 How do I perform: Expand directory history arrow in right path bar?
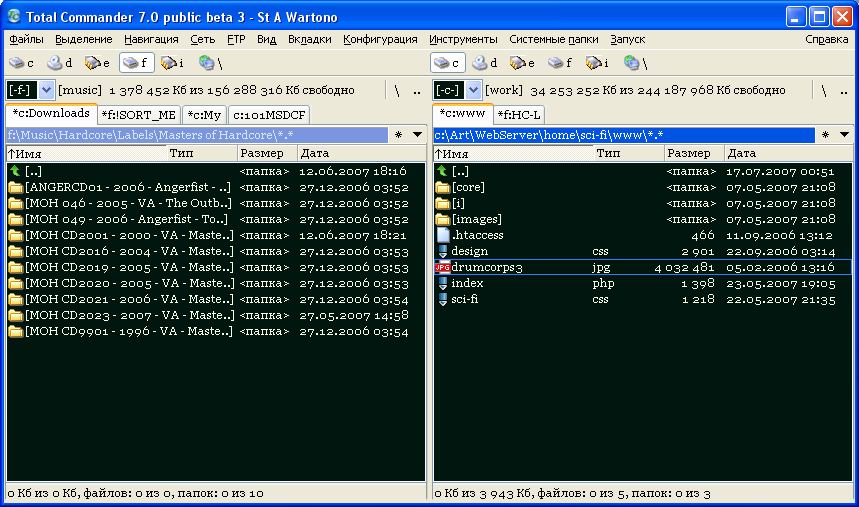click(x=844, y=135)
